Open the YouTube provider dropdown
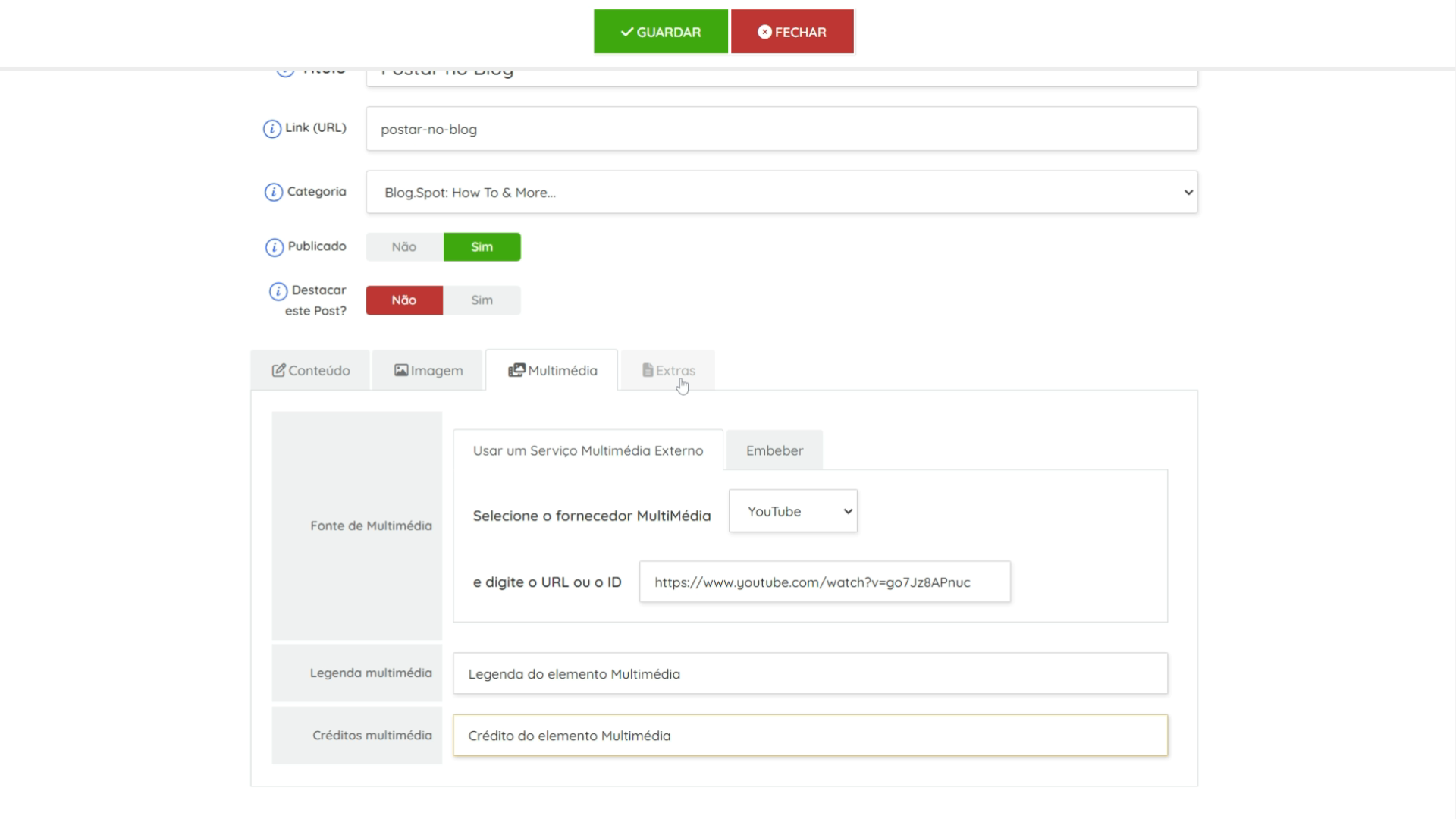The width and height of the screenshot is (1456, 819). click(x=792, y=511)
